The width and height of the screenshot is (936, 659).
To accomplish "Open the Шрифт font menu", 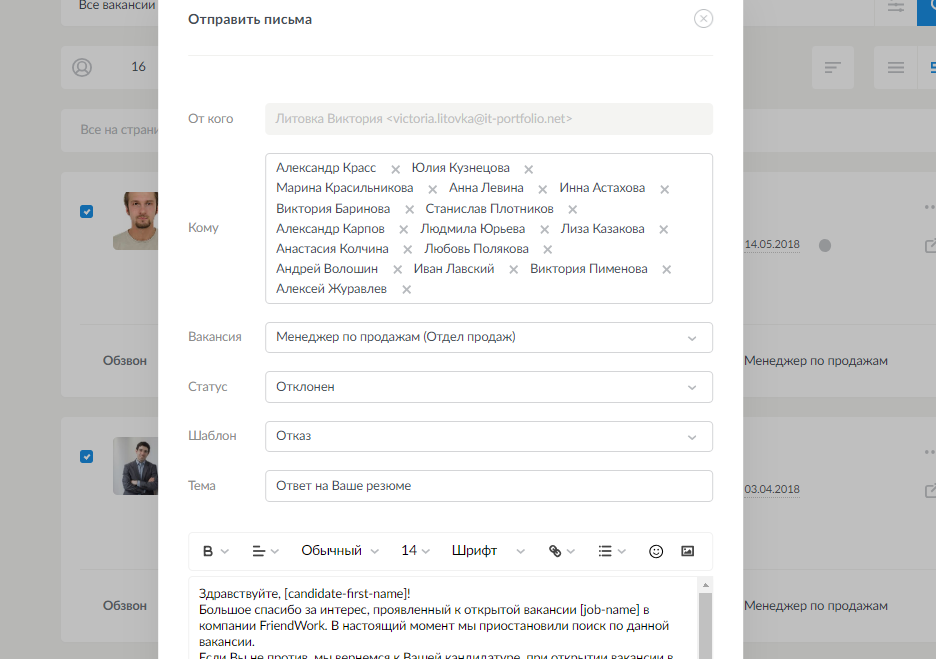I will pos(488,551).
